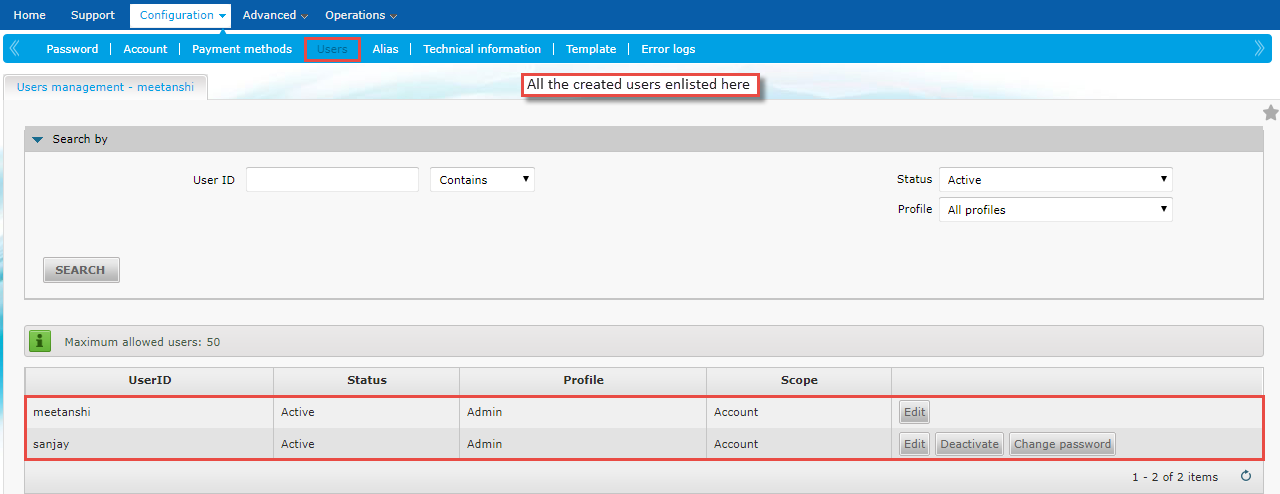Image resolution: width=1280 pixels, height=494 pixels.
Task: Click the SEARCH button
Action: (81, 270)
